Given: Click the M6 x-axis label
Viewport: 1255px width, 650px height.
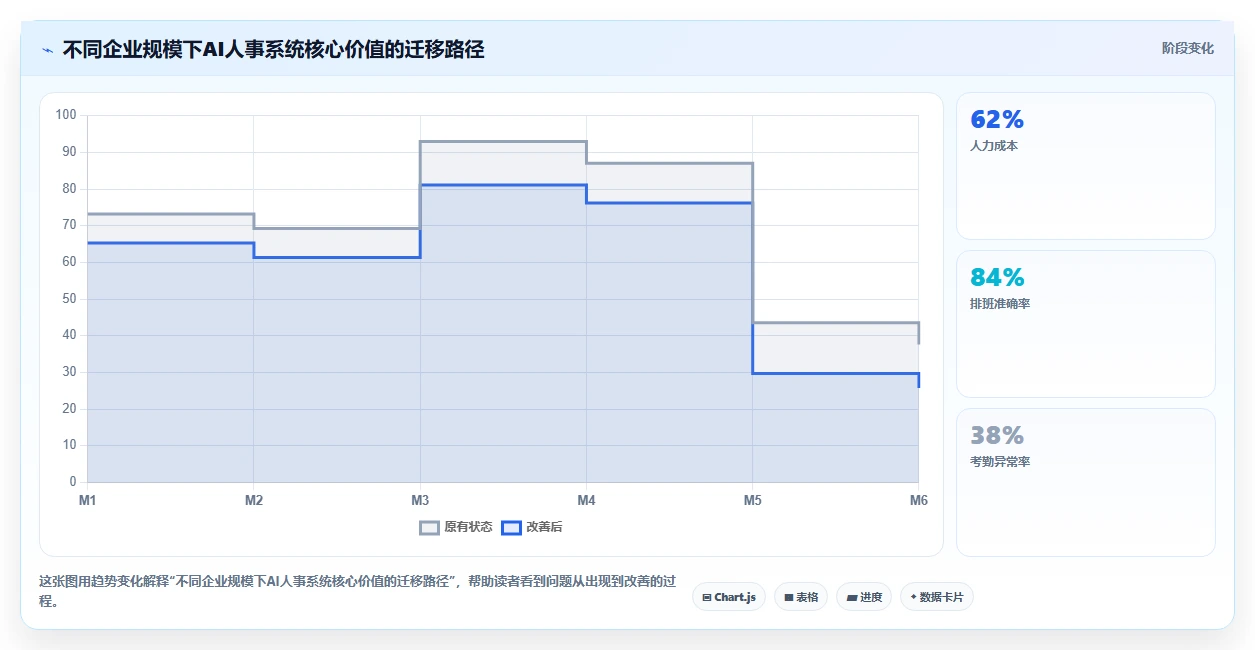Looking at the screenshot, I should coord(918,500).
